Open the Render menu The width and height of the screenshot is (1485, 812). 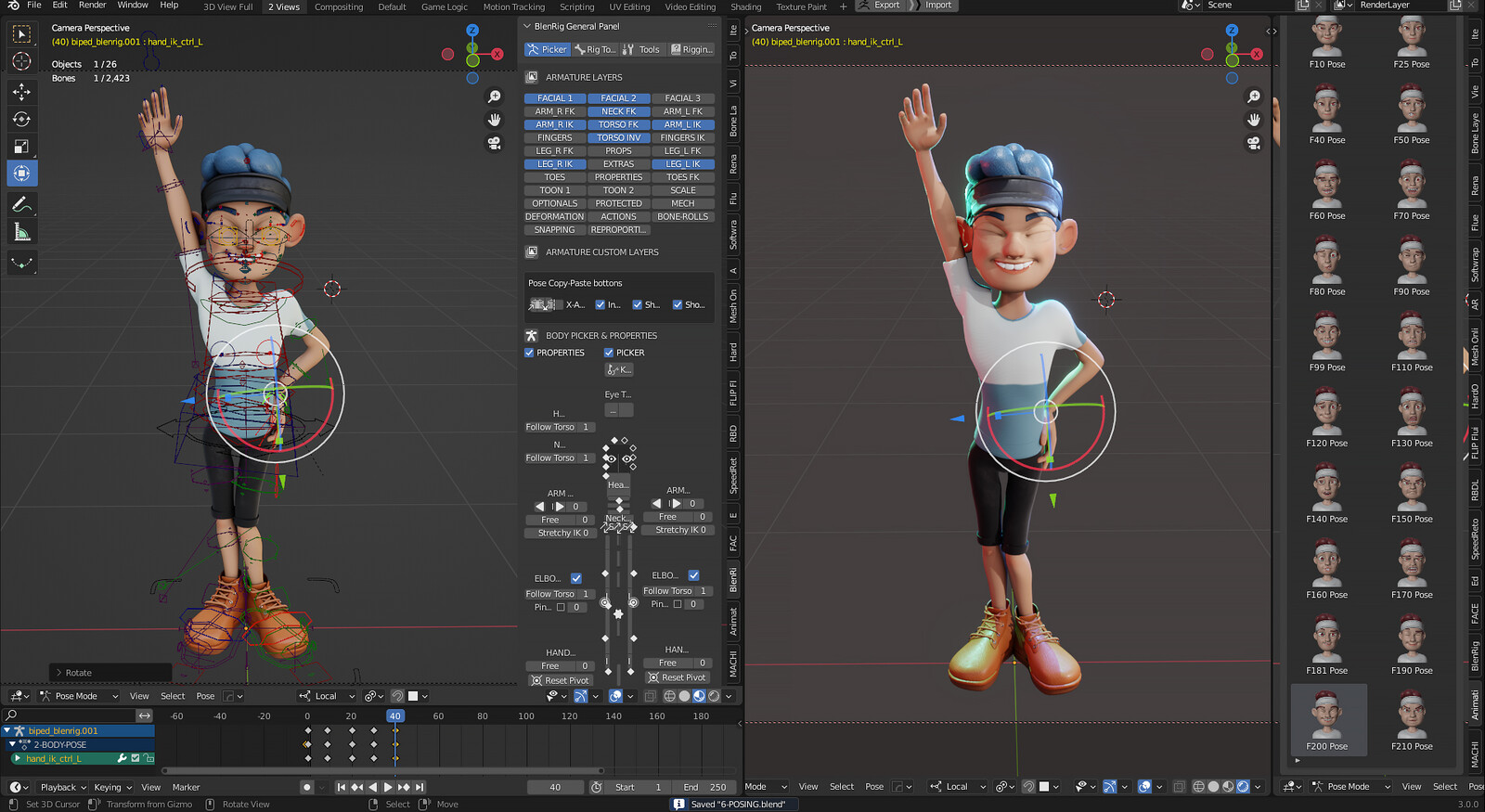92,6
